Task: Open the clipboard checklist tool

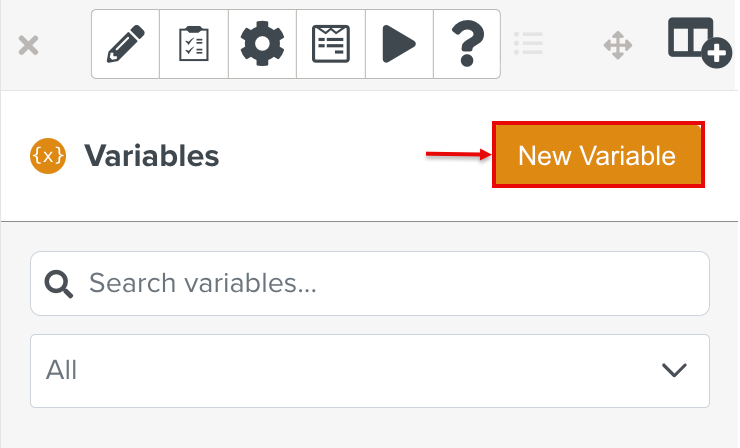Action: point(194,44)
